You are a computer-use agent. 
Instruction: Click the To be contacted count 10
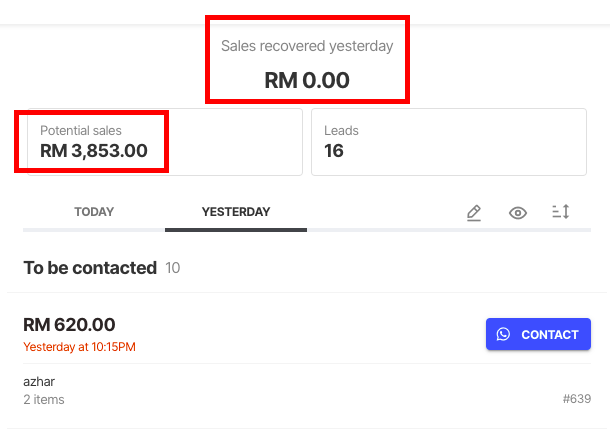[x=172, y=268]
